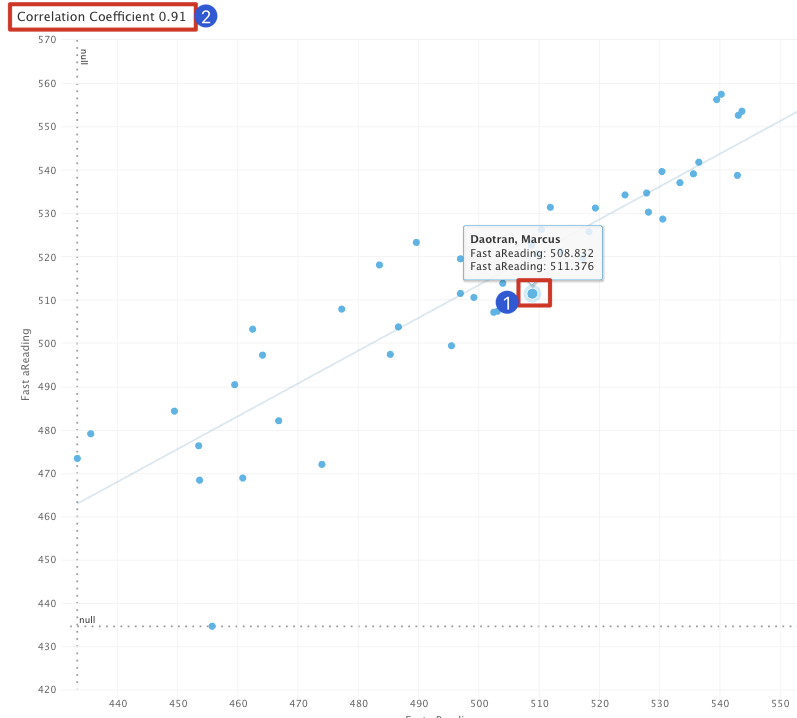The height and width of the screenshot is (718, 797).
Task: Click the y-axis tick label 460
Action: click(47, 517)
